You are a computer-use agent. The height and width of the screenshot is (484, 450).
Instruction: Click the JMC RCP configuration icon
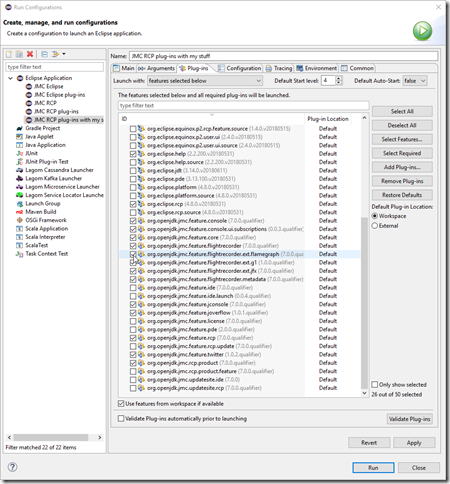tap(29, 103)
